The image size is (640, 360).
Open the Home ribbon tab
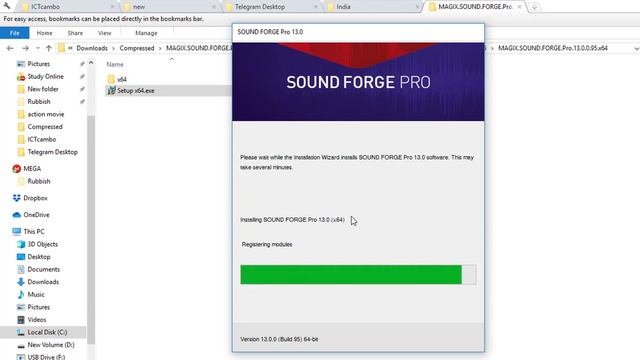click(x=44, y=33)
